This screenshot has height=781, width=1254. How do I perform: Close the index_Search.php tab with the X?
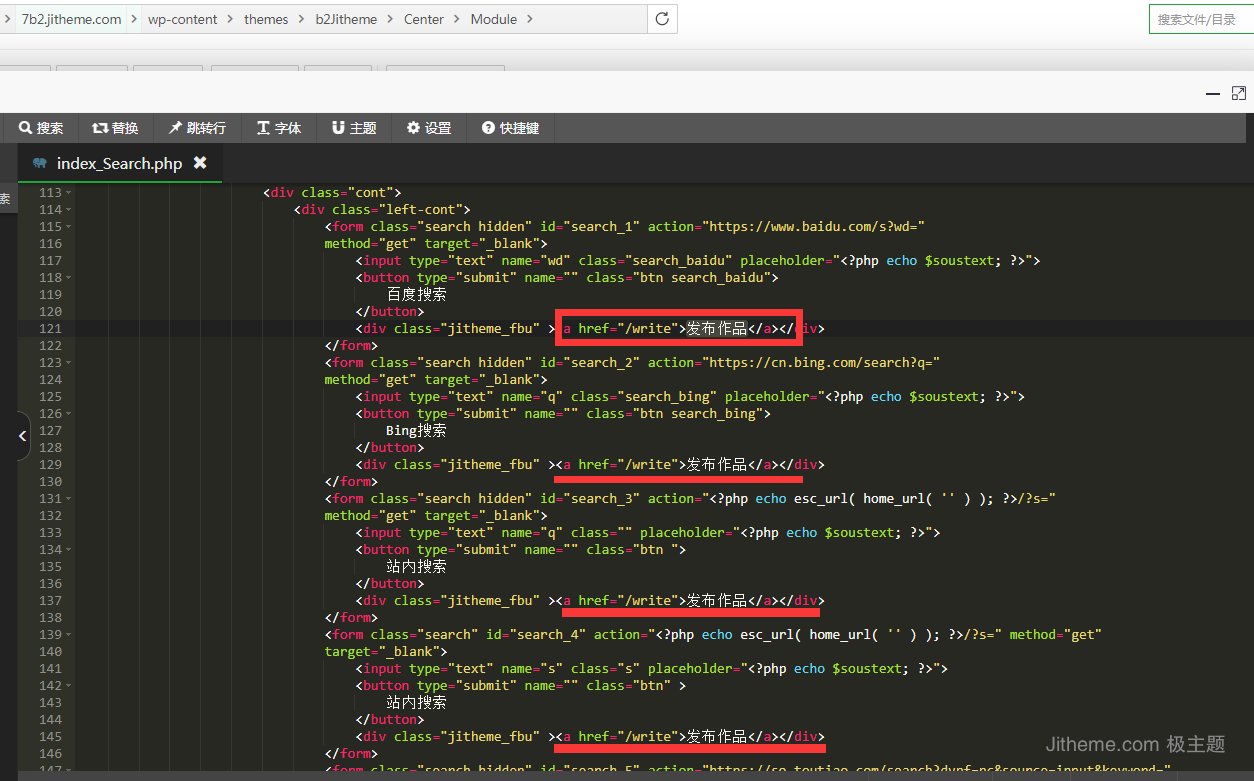coord(200,162)
